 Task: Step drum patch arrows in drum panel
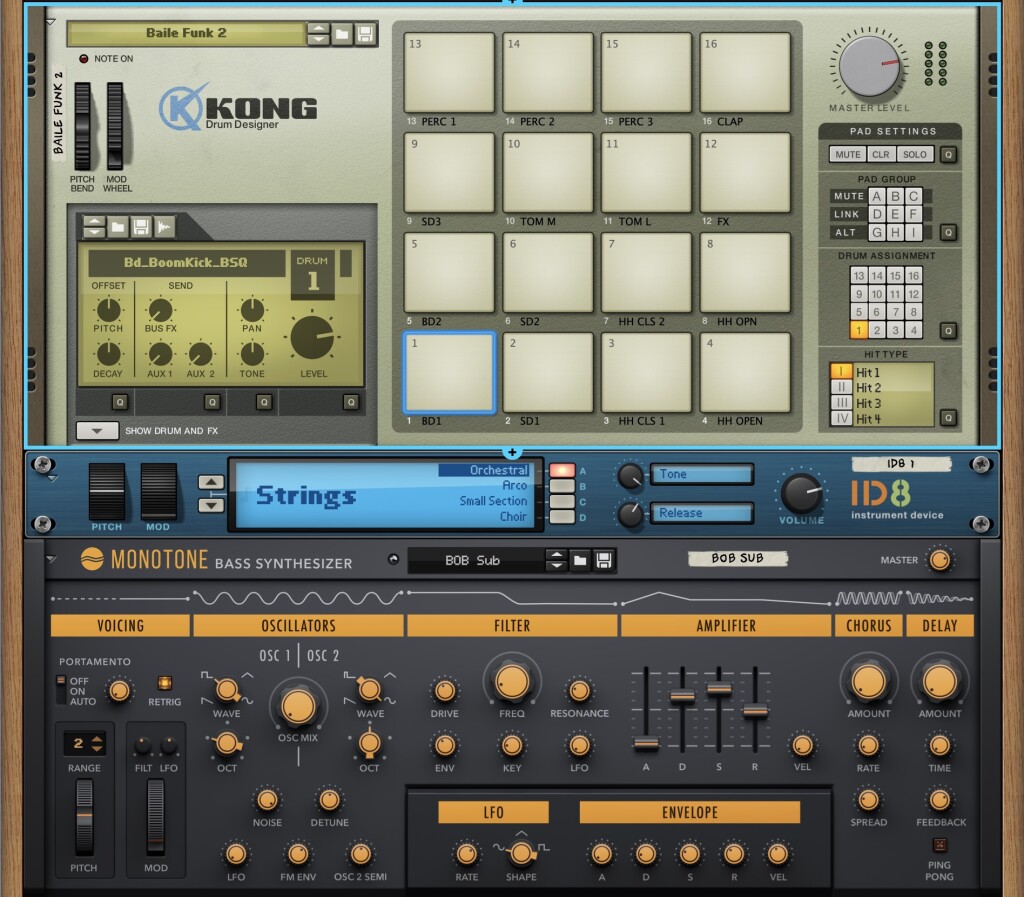click(94, 227)
